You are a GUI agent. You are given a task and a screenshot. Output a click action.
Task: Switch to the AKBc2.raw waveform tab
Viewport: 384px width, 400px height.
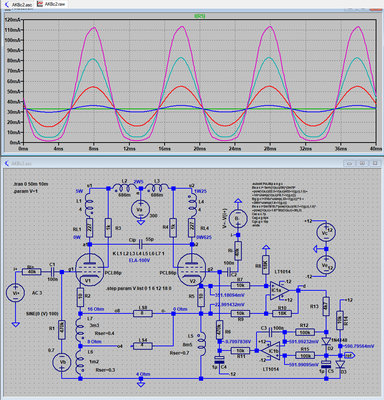[51, 4]
